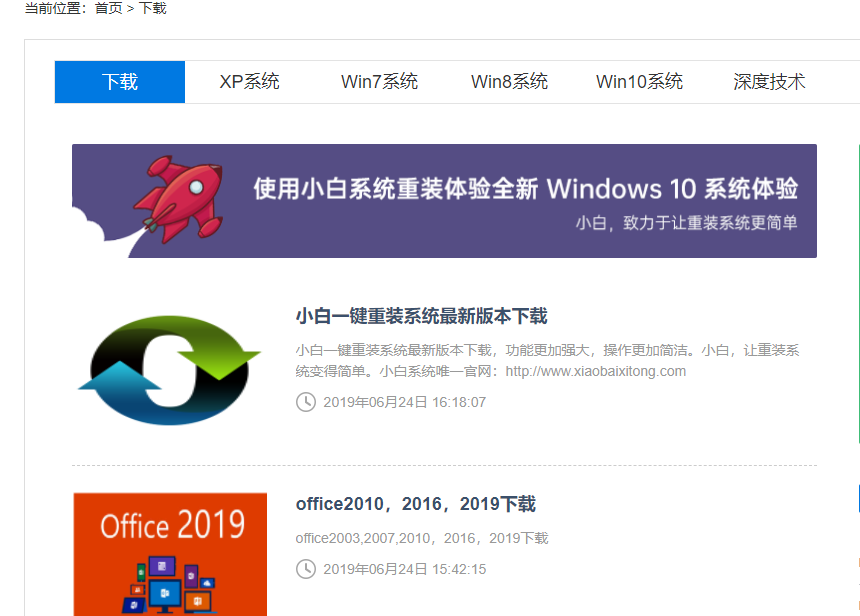
Task: Click banner subtitle 小白，致力于让重装系统更简单
Action: (x=686, y=223)
